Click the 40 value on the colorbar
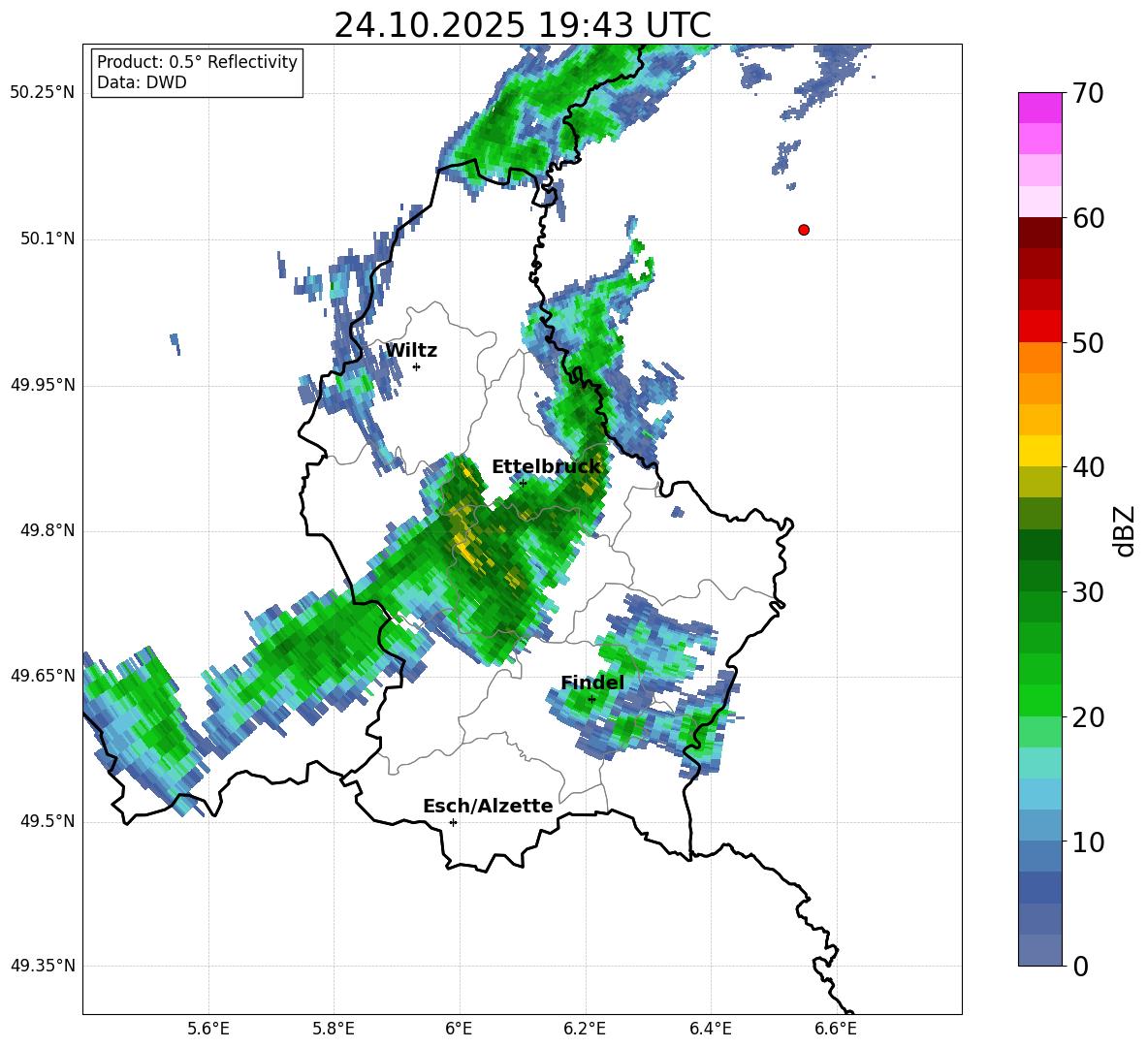The width and height of the screenshot is (1148, 1048). tap(1088, 467)
